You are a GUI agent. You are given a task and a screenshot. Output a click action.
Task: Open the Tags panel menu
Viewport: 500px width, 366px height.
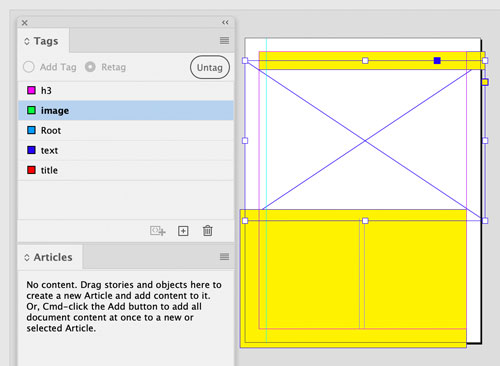click(x=224, y=40)
